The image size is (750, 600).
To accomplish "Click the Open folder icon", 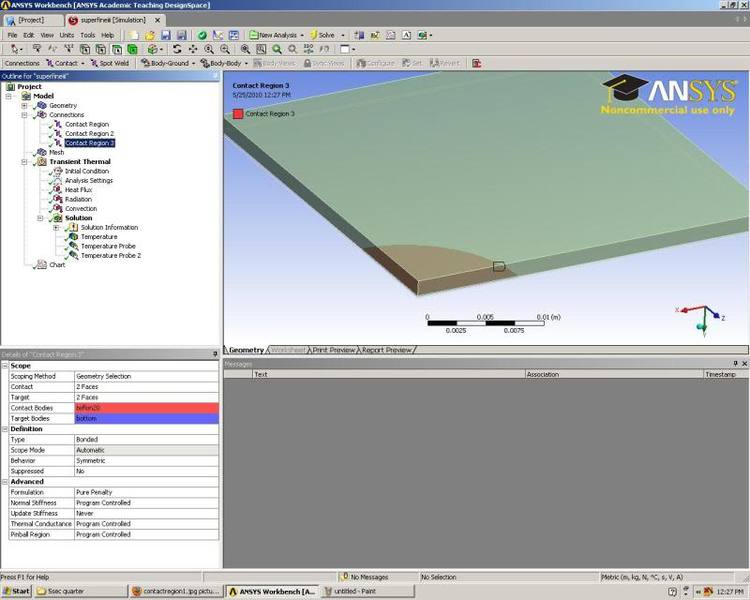I will 150,35.
